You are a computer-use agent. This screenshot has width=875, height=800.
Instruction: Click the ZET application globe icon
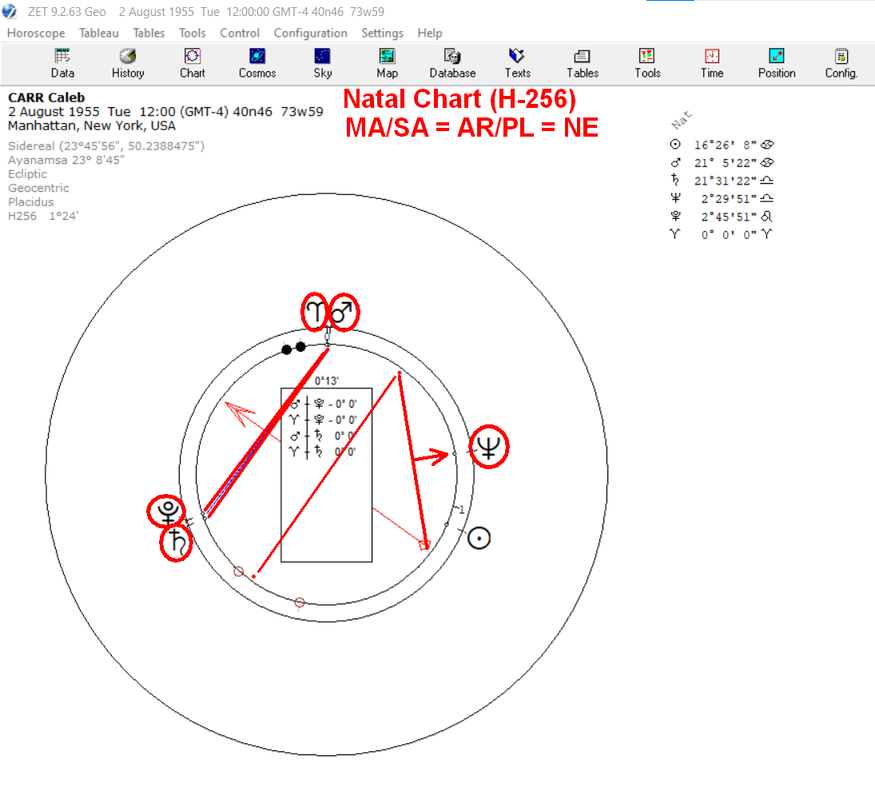(x=9, y=11)
